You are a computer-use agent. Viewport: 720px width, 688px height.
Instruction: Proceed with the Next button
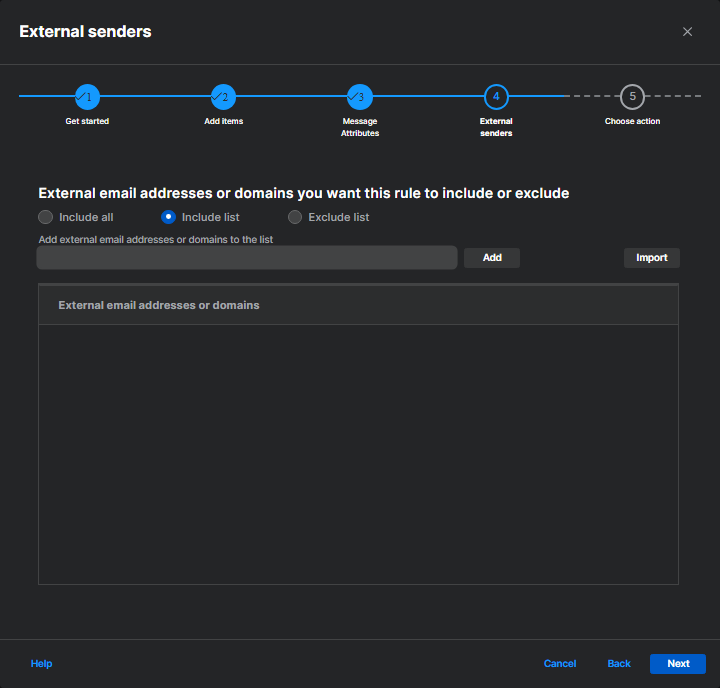pos(678,664)
